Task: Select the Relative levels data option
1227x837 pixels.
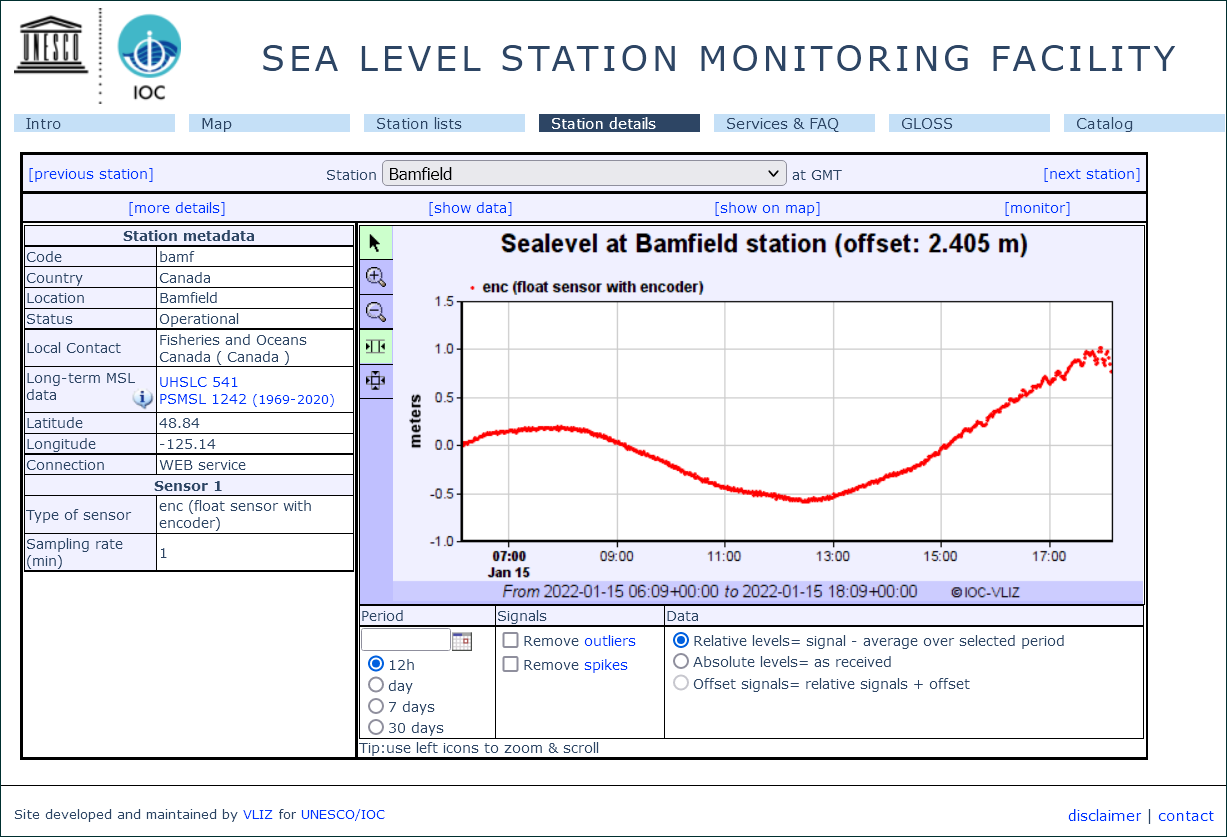Action: 681,640
